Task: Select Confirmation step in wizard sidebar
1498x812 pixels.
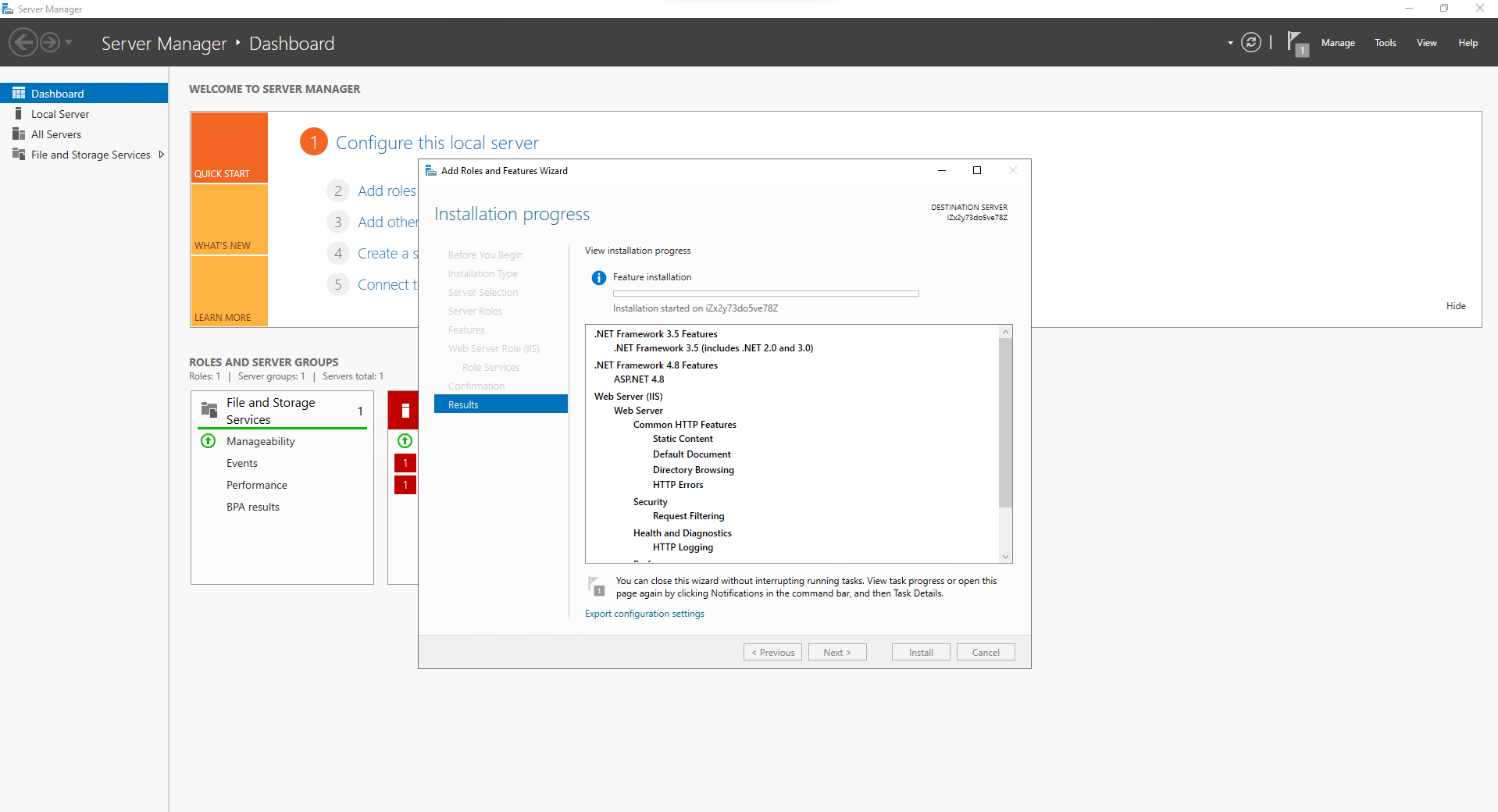Action: 476,386
